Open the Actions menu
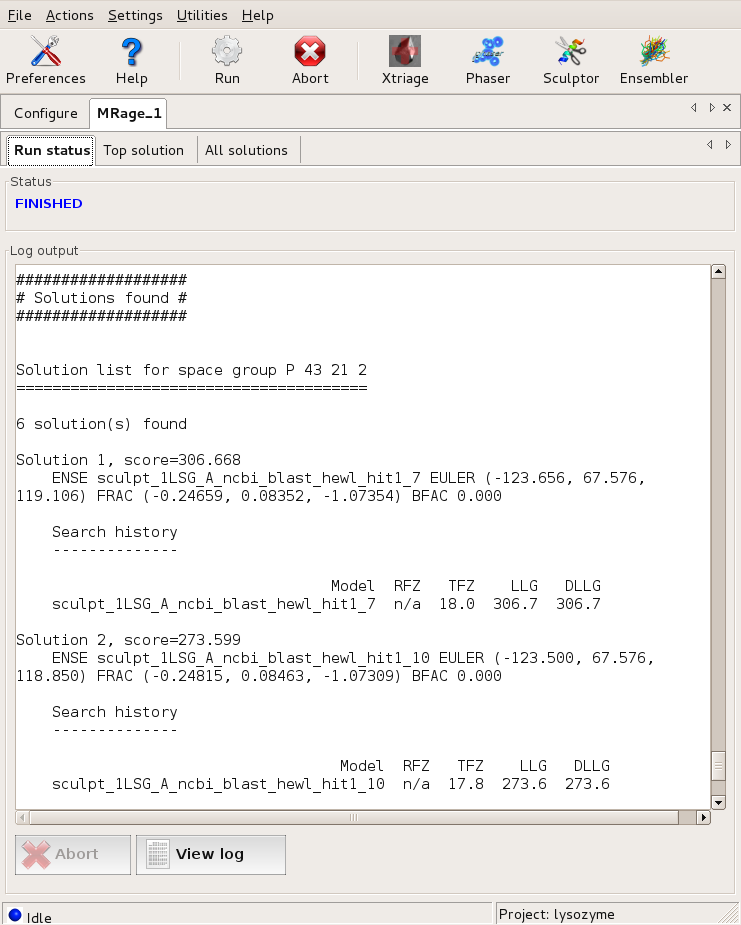This screenshot has height=925, width=741. (70, 15)
